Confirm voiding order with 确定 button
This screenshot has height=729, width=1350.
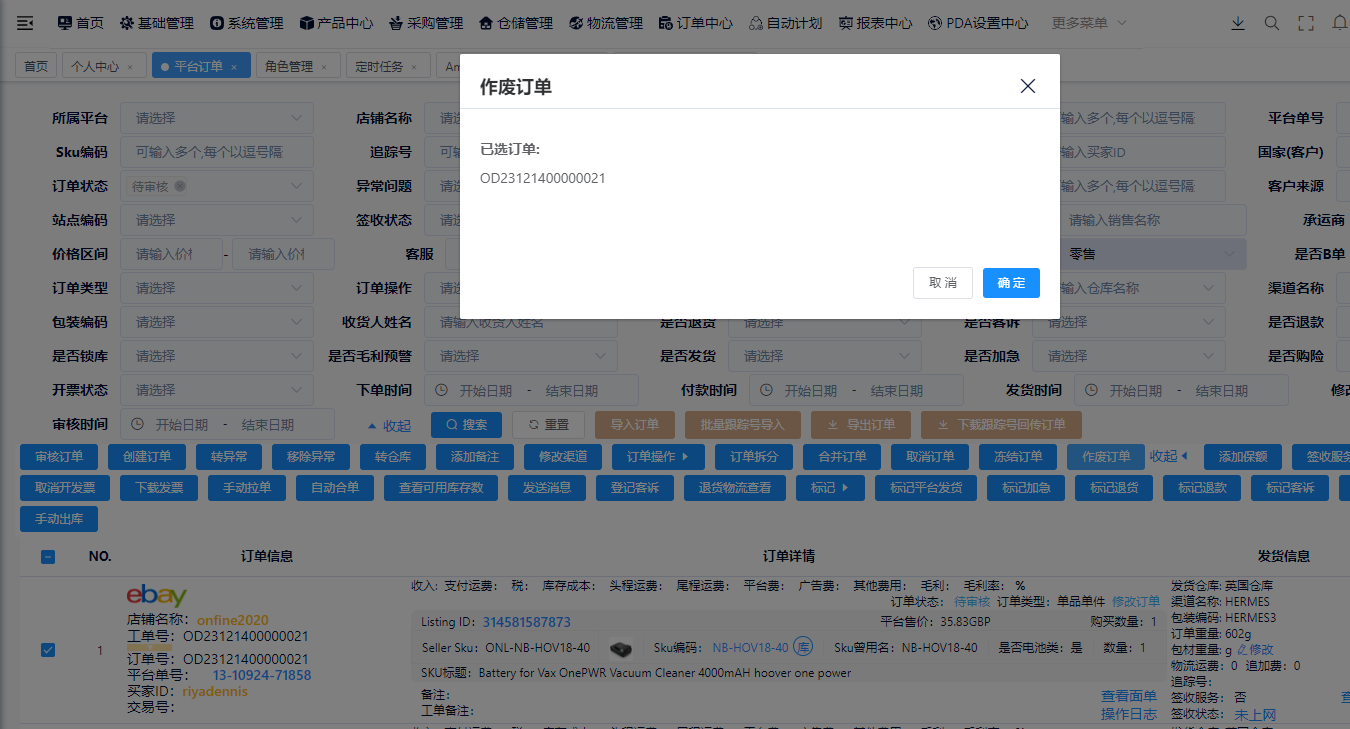click(1010, 283)
